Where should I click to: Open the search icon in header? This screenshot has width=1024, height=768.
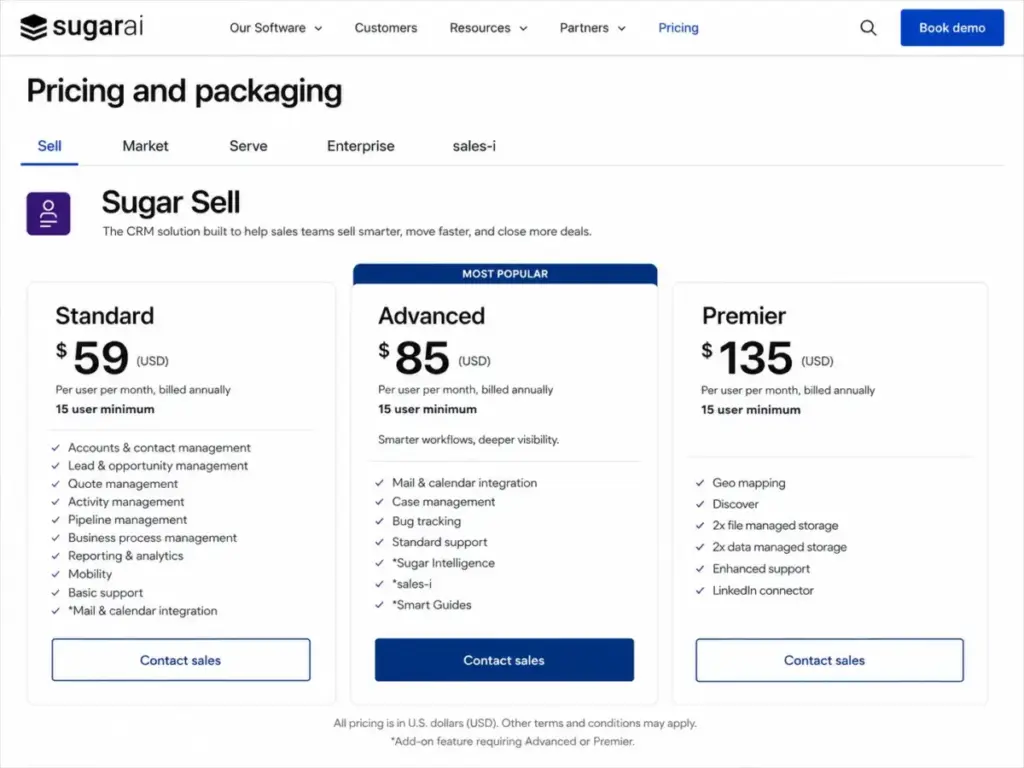coord(868,27)
